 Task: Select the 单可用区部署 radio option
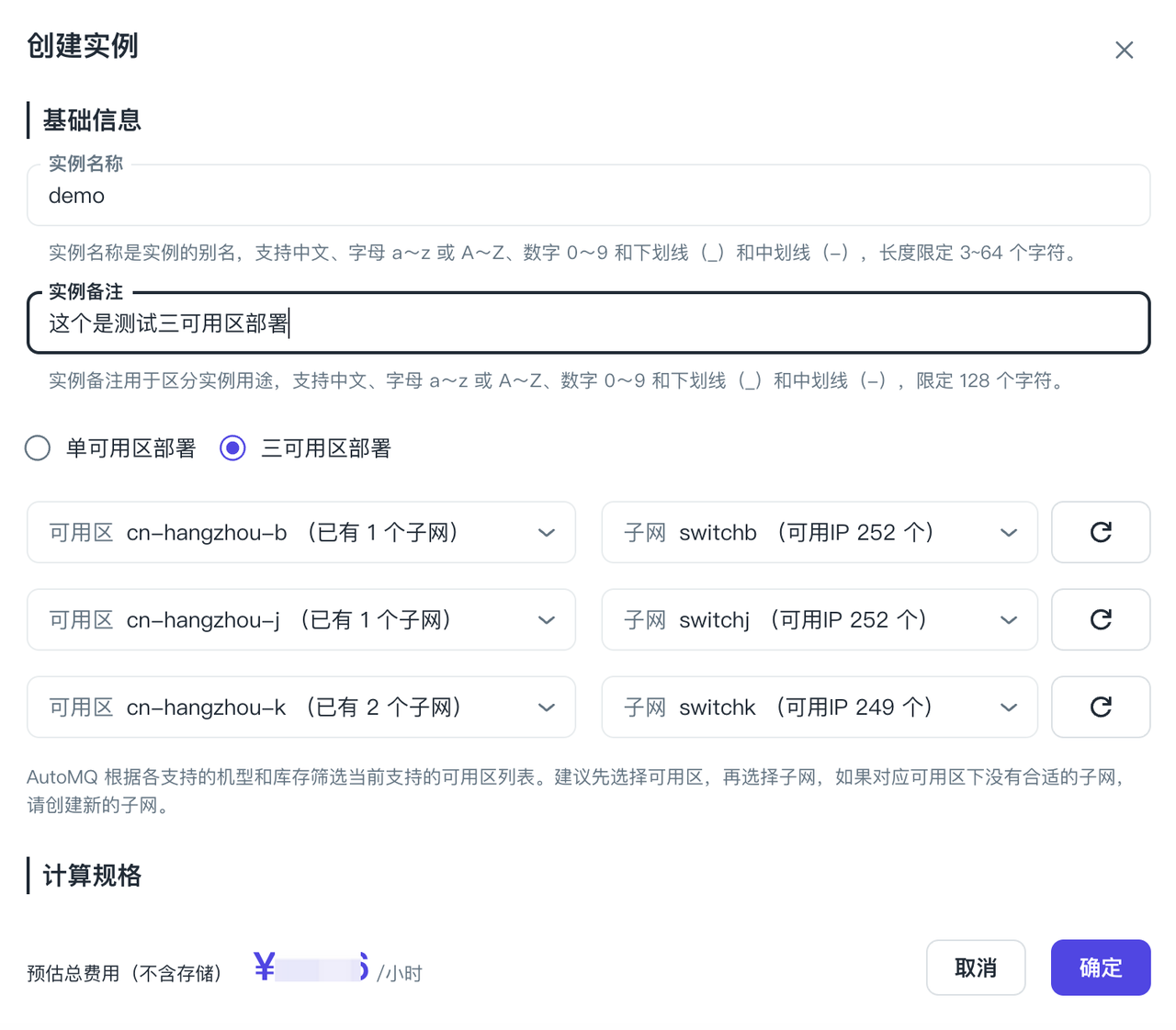tap(38, 448)
